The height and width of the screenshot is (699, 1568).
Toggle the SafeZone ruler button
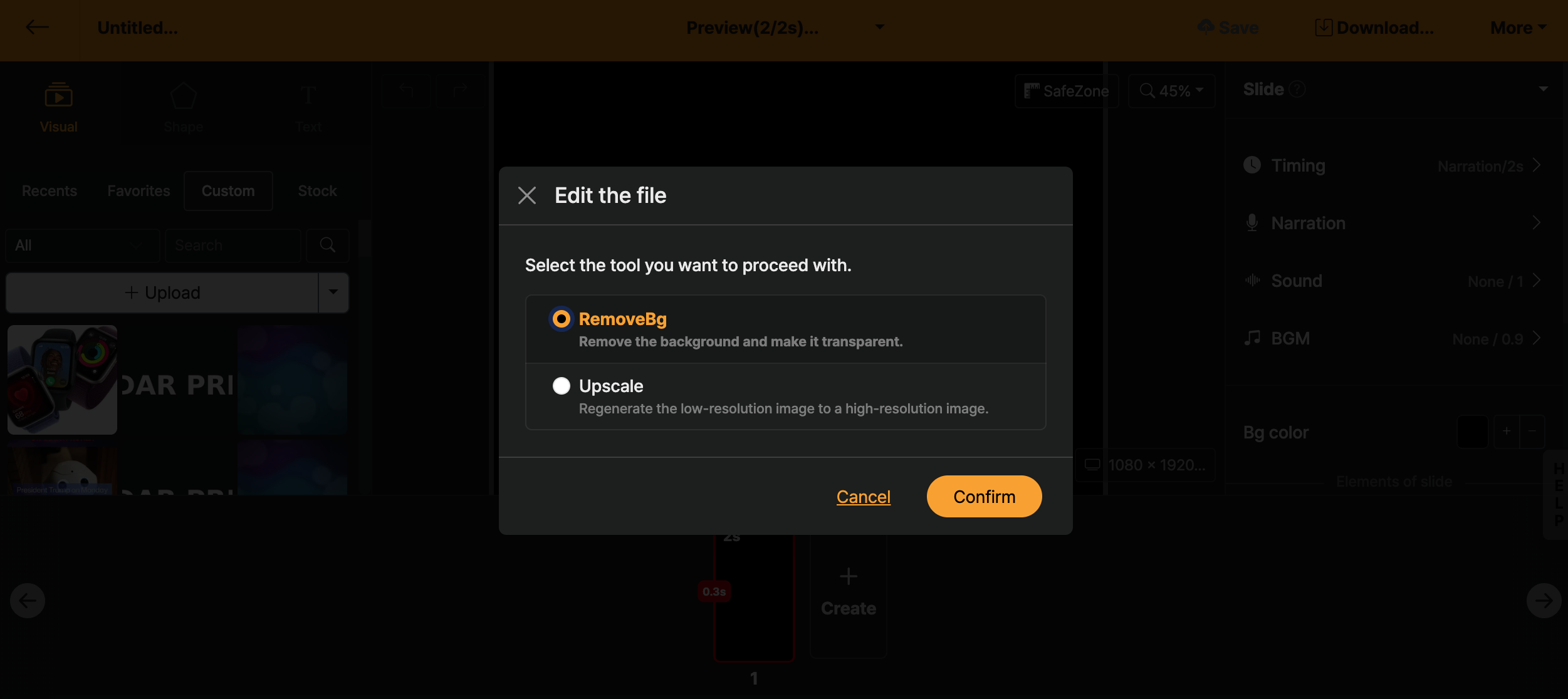1067,91
